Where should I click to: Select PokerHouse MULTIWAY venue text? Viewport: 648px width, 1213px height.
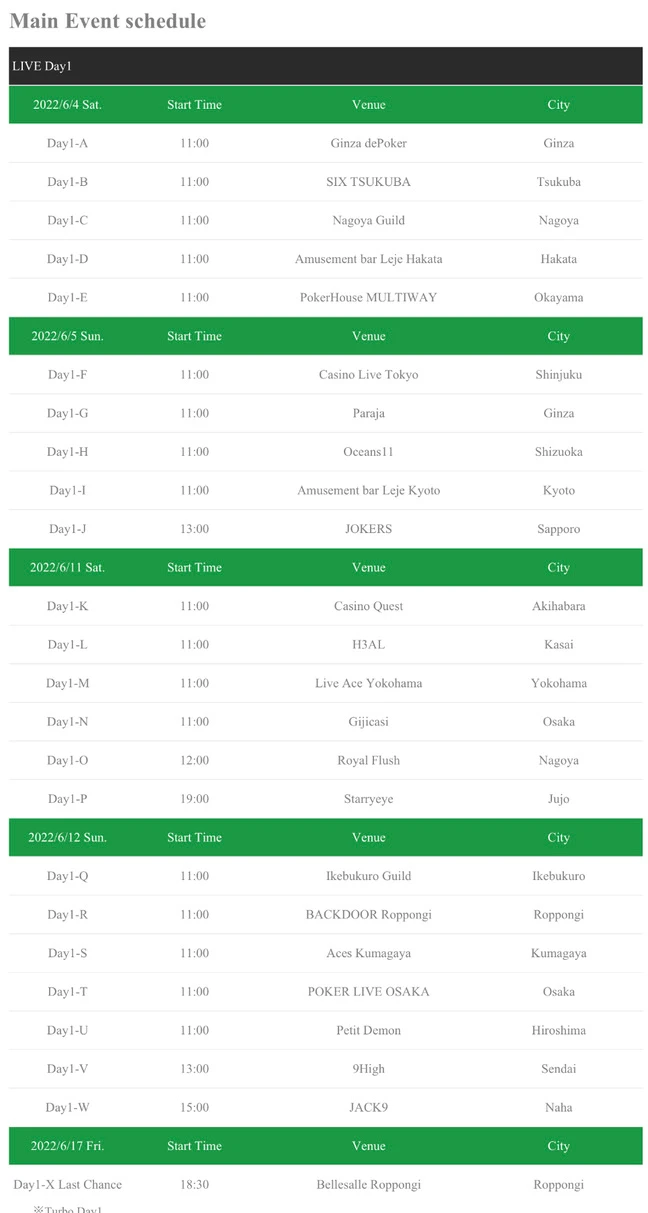(x=368, y=297)
